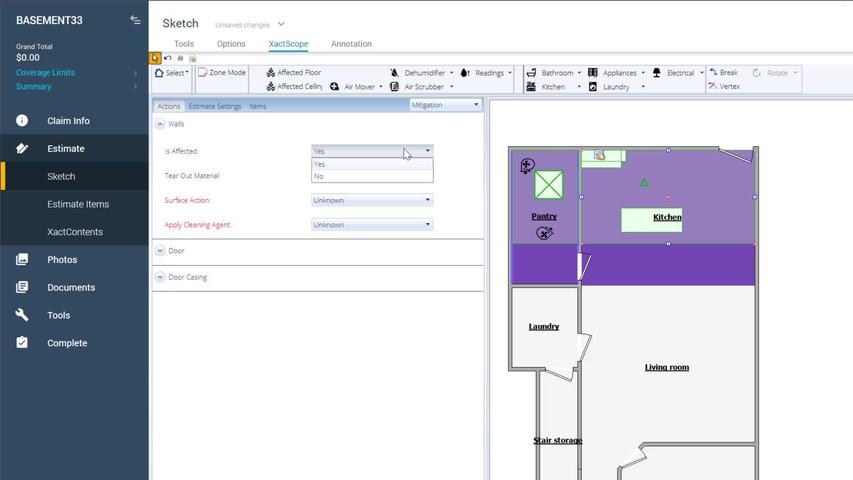Click the Bathroom fixtures icon
Image resolution: width=853 pixels, height=480 pixels.
click(531, 72)
